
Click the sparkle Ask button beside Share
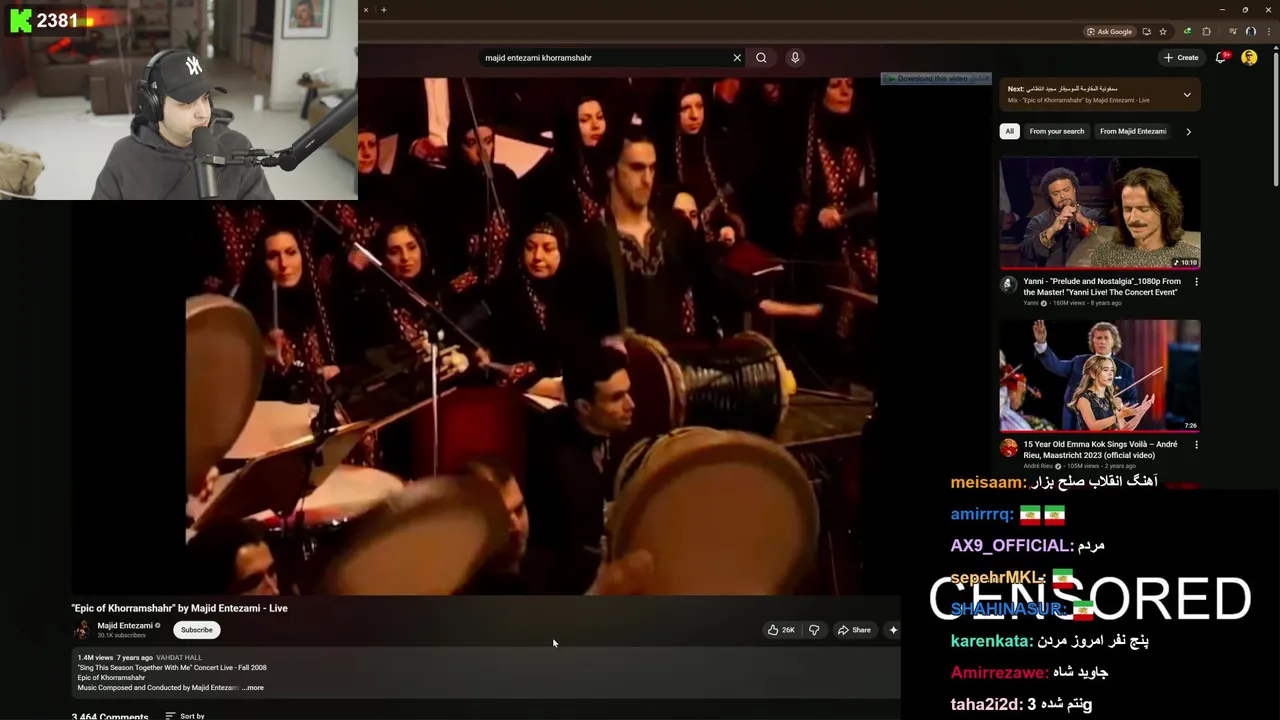[x=893, y=630]
